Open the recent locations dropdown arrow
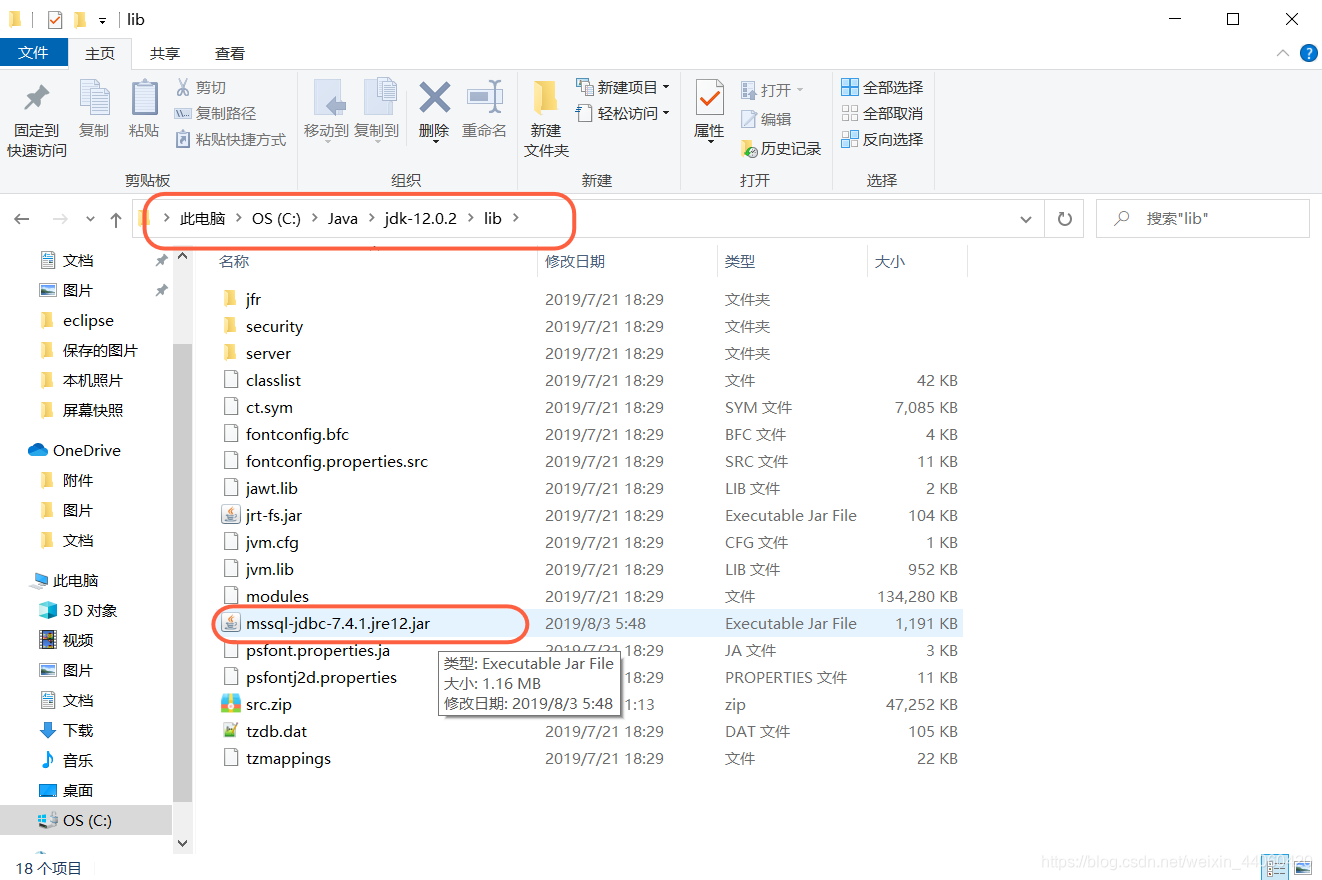The image size is (1322, 880). pyautogui.click(x=90, y=219)
